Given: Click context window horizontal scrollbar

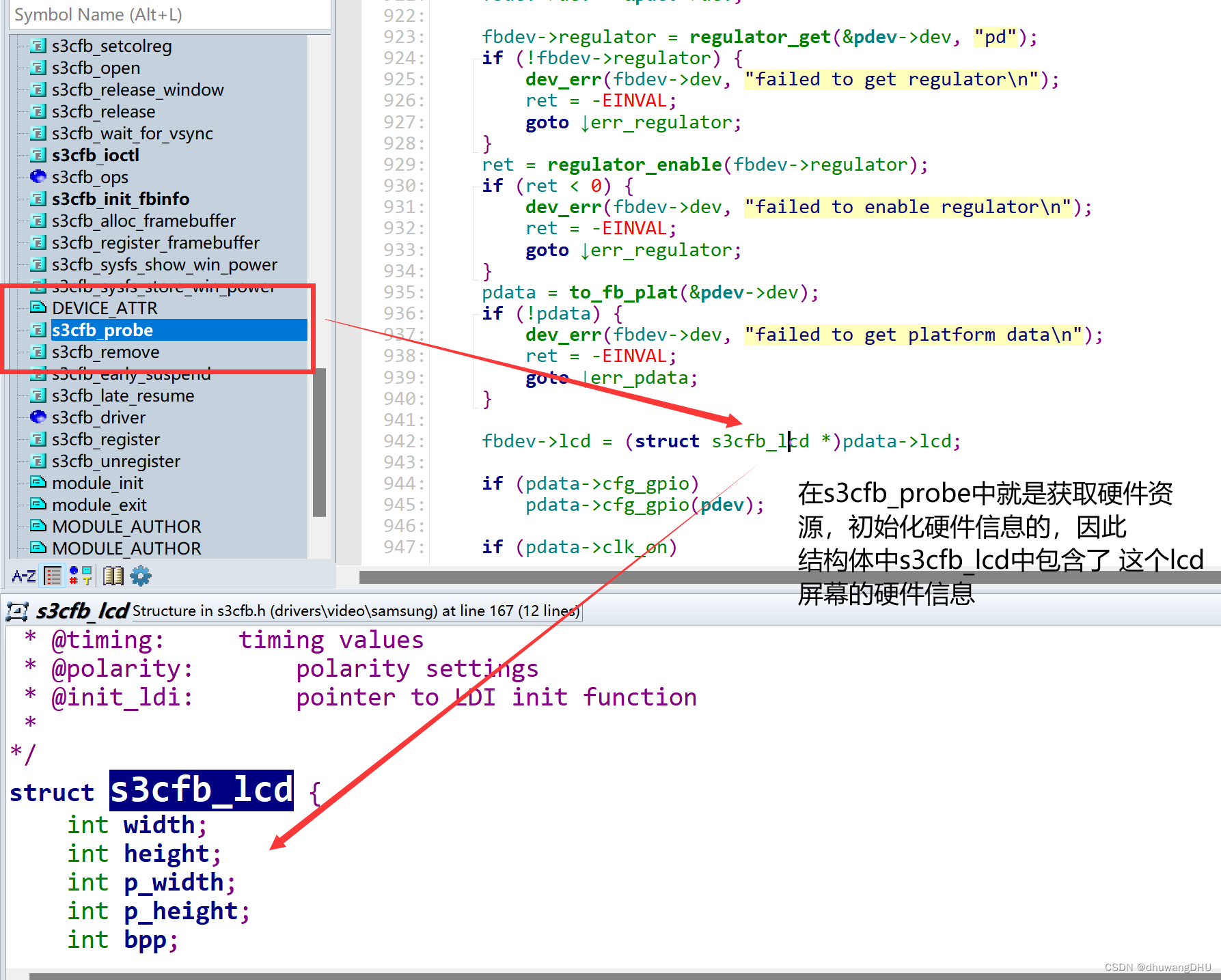Looking at the screenshot, I should click(625, 976).
